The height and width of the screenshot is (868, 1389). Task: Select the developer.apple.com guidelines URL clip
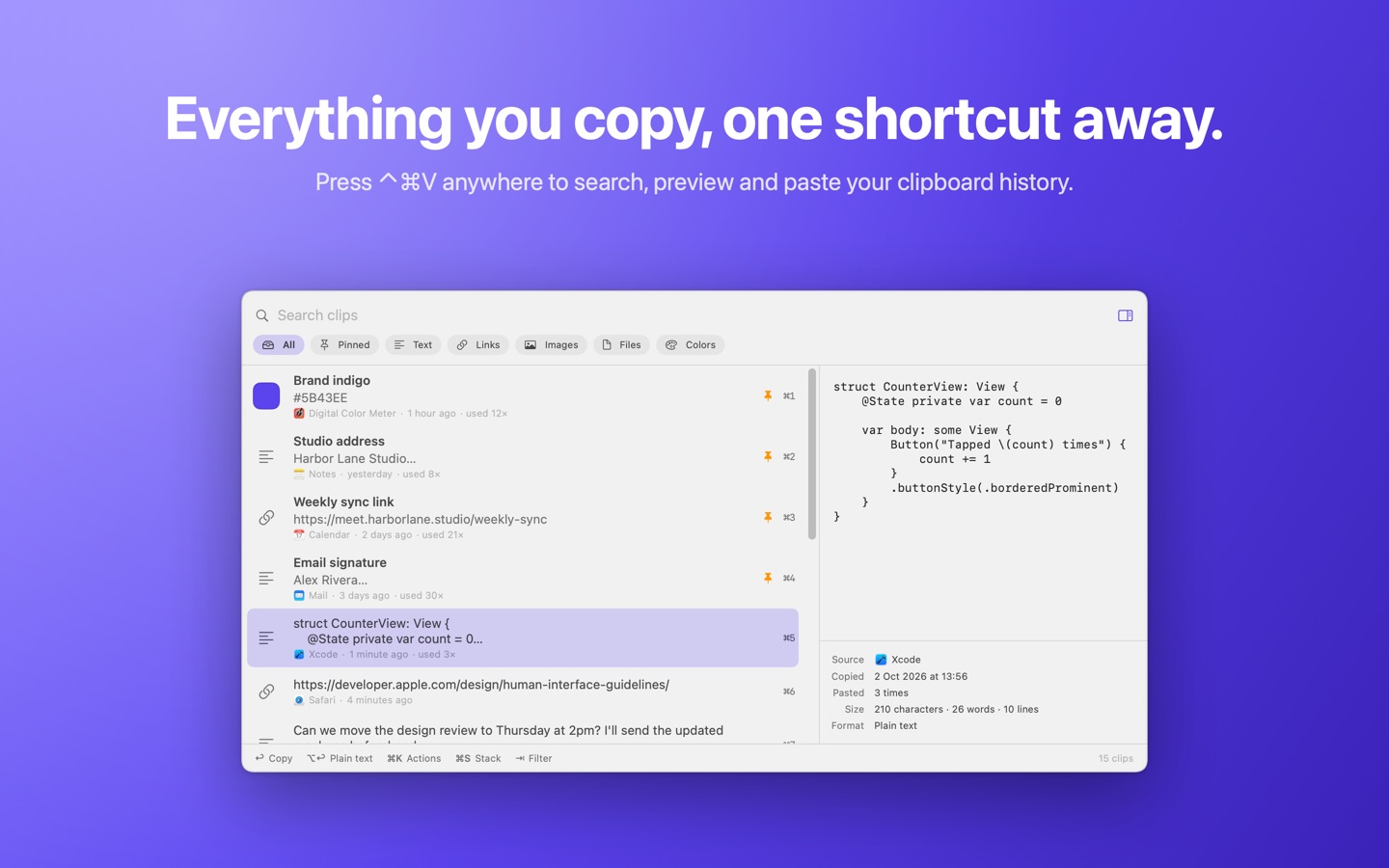(481, 684)
